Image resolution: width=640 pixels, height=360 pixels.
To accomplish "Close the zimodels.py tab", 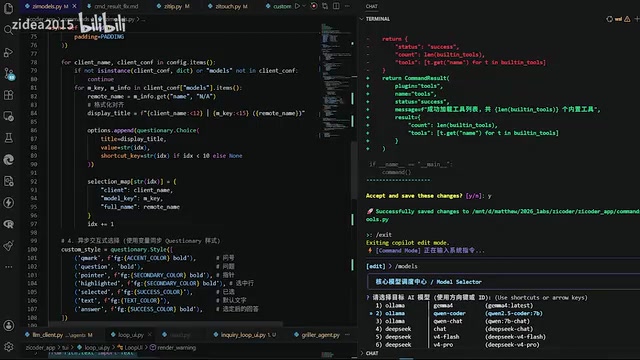I will [x=74, y=6].
